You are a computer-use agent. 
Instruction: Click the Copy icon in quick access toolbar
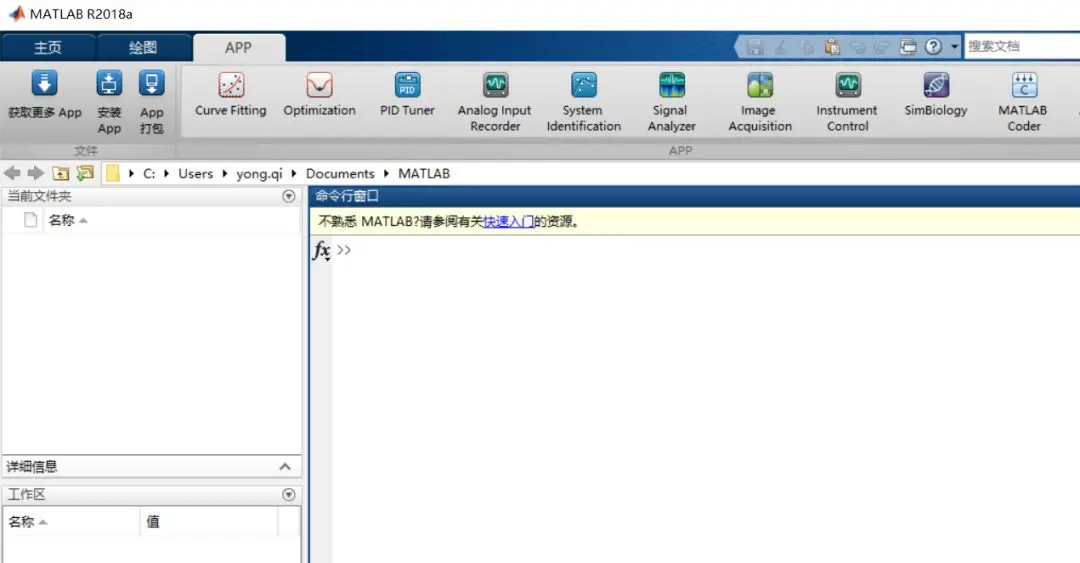pos(807,47)
